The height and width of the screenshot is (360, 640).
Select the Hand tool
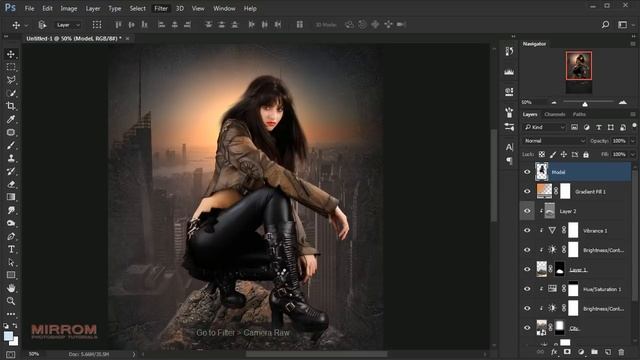(11, 288)
